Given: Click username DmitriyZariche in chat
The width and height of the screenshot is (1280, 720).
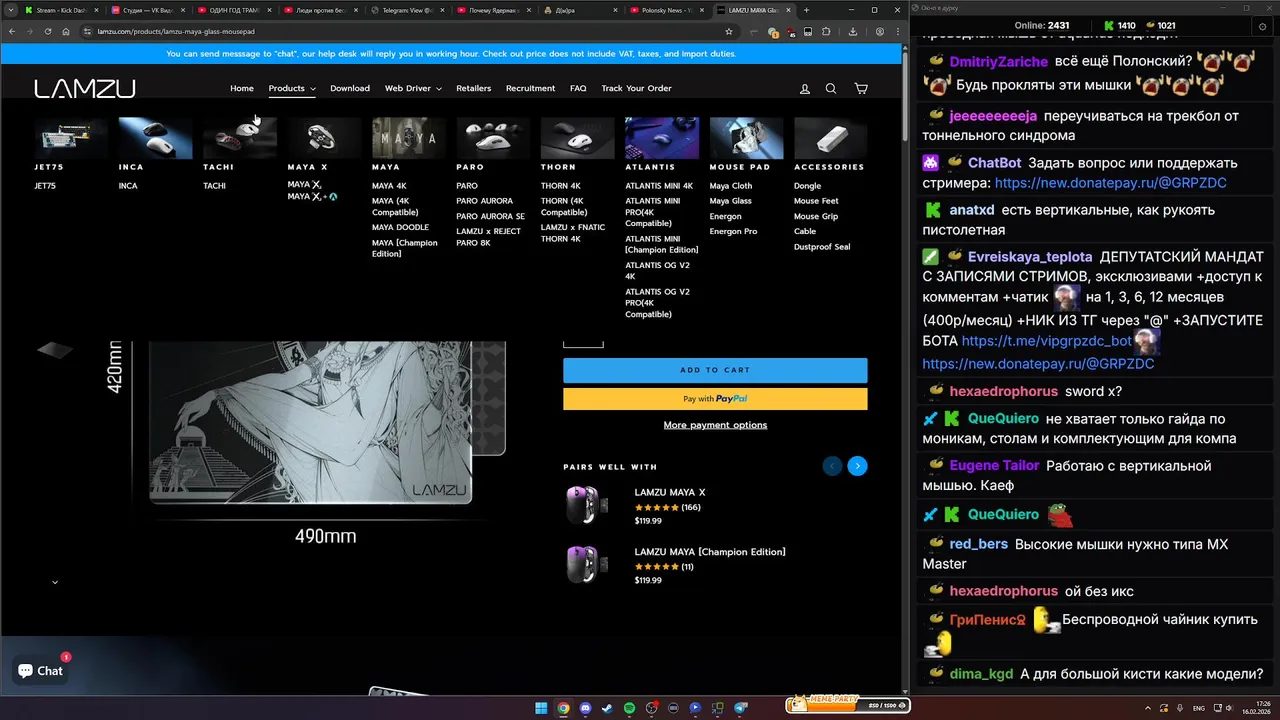Looking at the screenshot, I should tap(999, 62).
